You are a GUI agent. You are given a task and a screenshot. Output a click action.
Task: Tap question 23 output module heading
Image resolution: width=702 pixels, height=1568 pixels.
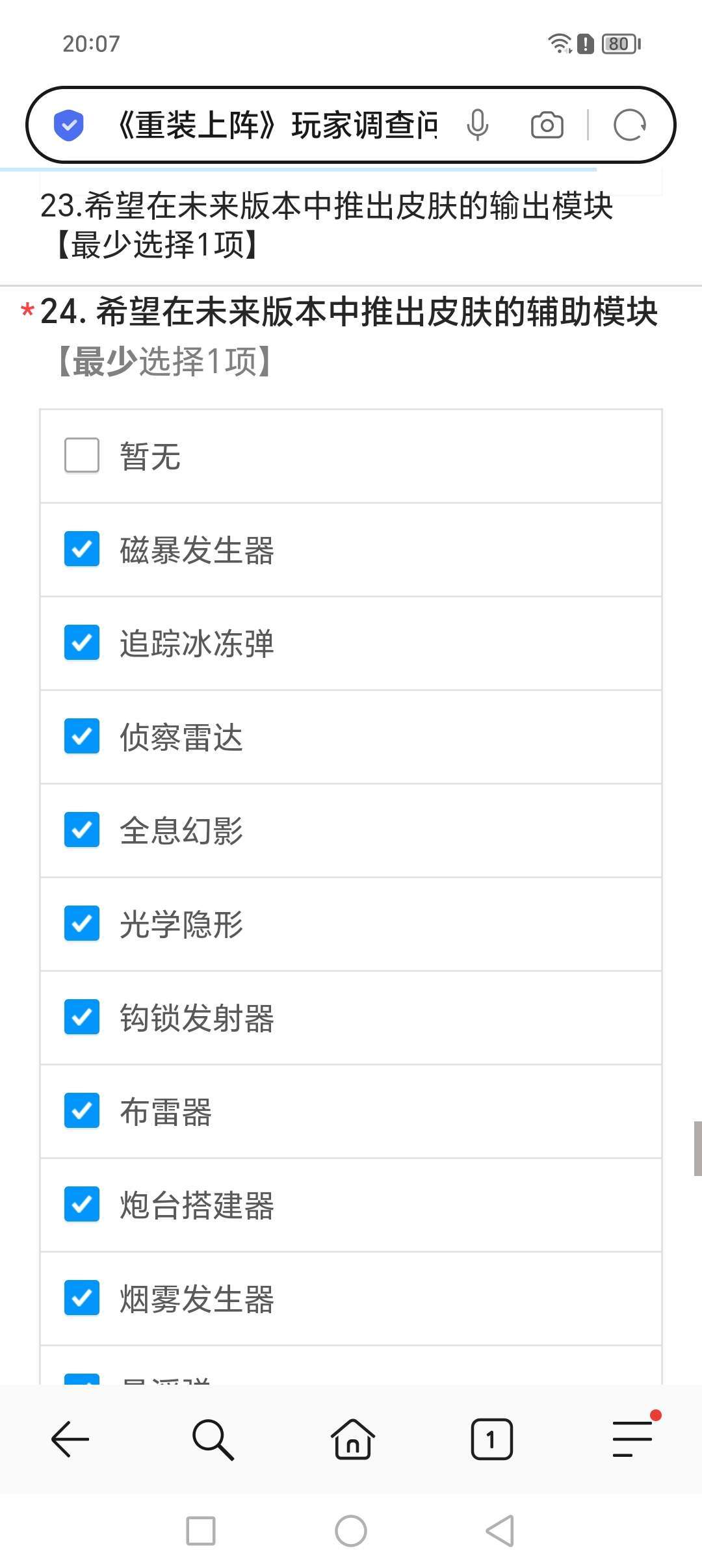pyautogui.click(x=326, y=224)
